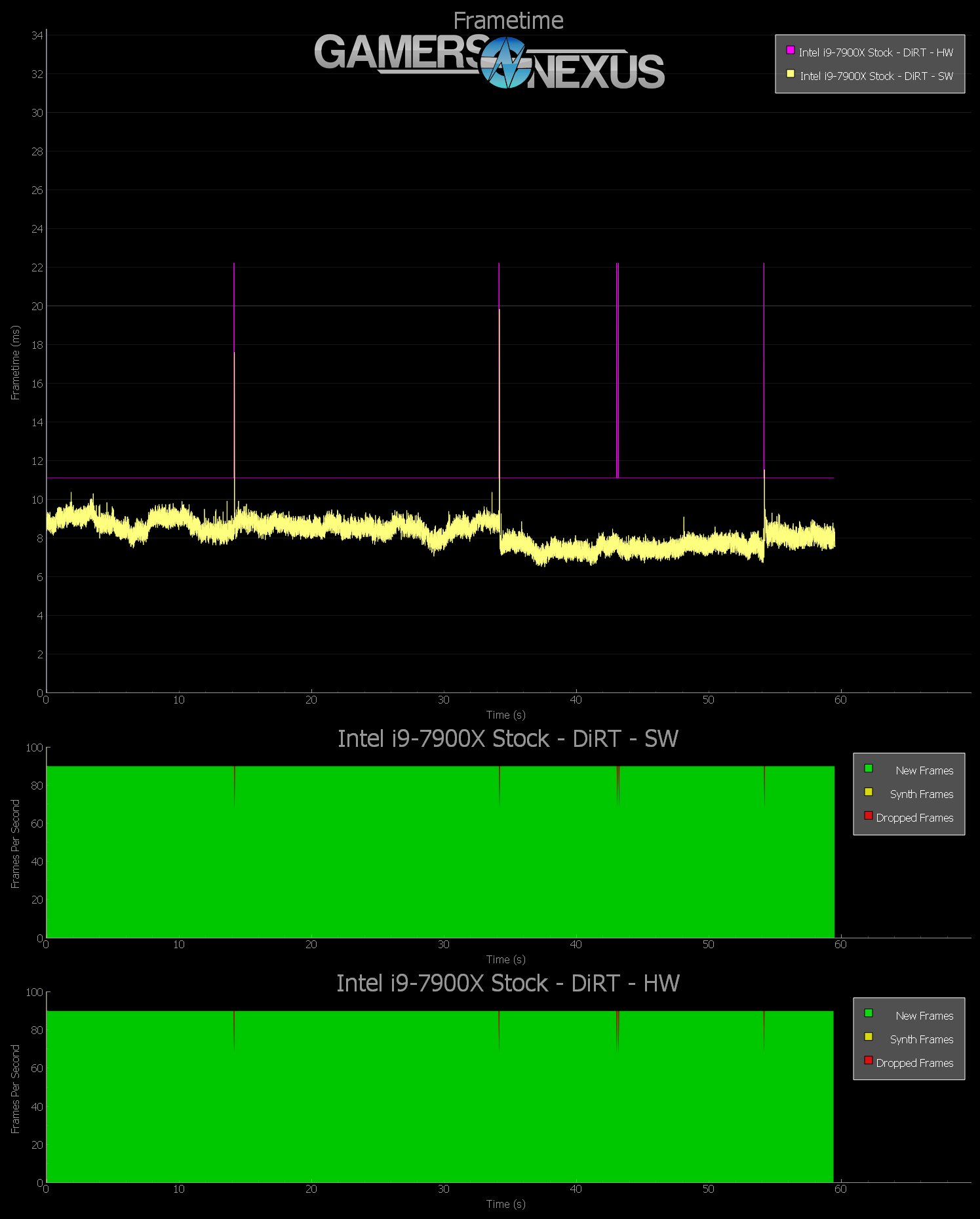The width and height of the screenshot is (980, 1219).
Task: Click the '30' tick on SW chart time axis
Action: 444,944
